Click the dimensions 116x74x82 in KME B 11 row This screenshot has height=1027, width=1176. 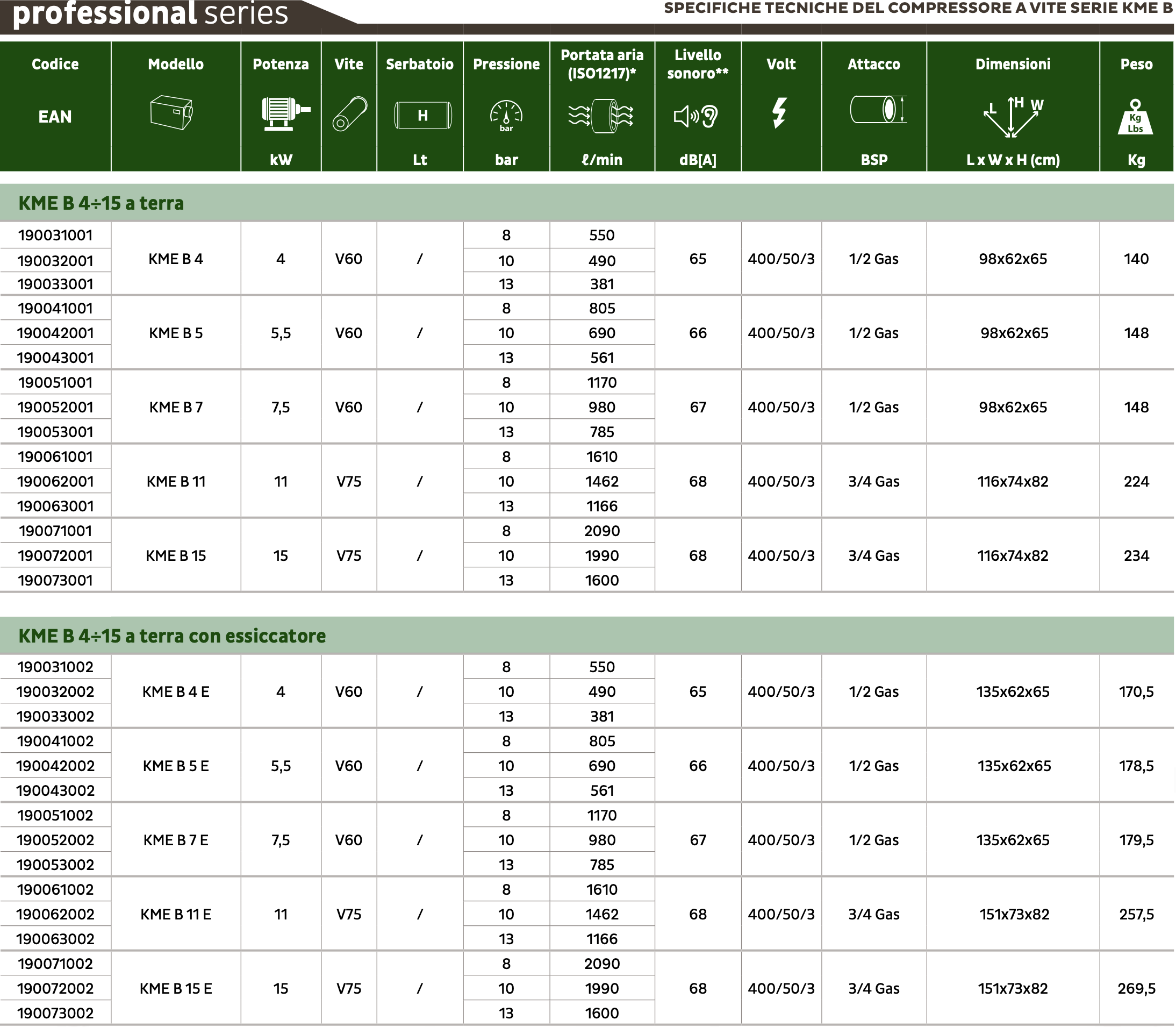tap(1013, 481)
